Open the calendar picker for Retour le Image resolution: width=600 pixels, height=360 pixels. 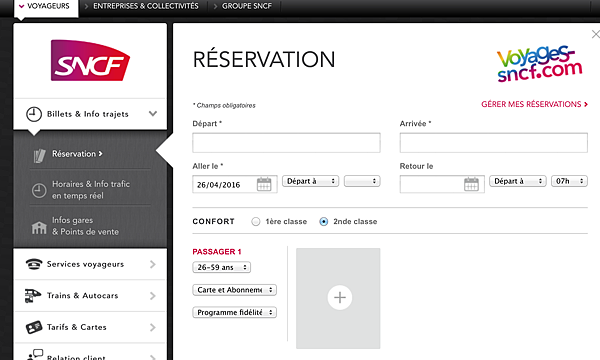(471, 184)
